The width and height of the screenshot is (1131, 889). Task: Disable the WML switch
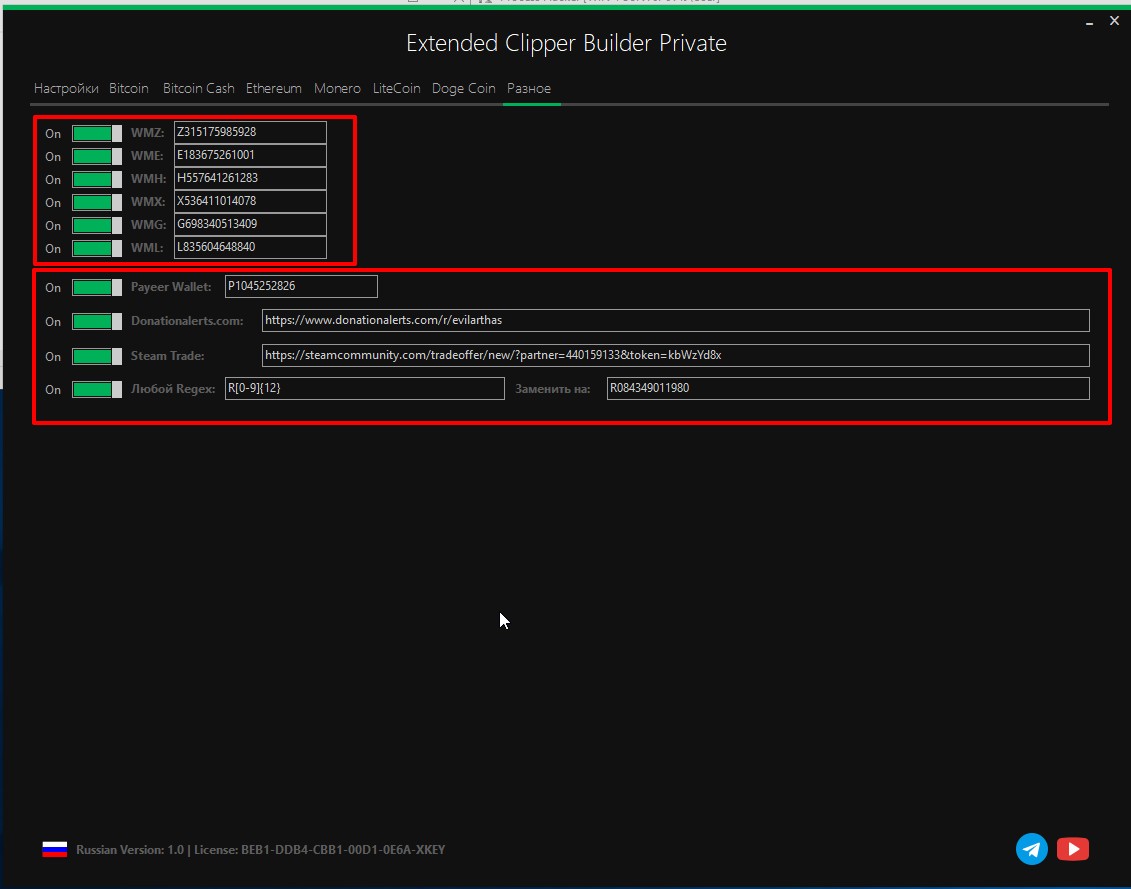pos(97,248)
